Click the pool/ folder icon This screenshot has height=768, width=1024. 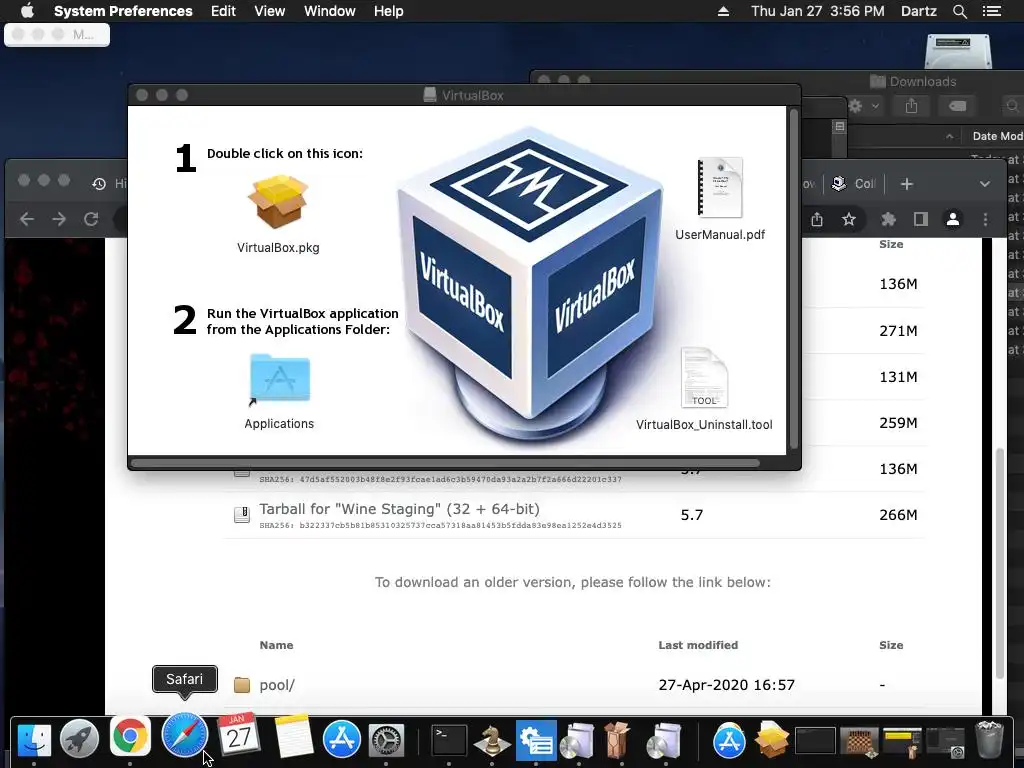click(242, 685)
